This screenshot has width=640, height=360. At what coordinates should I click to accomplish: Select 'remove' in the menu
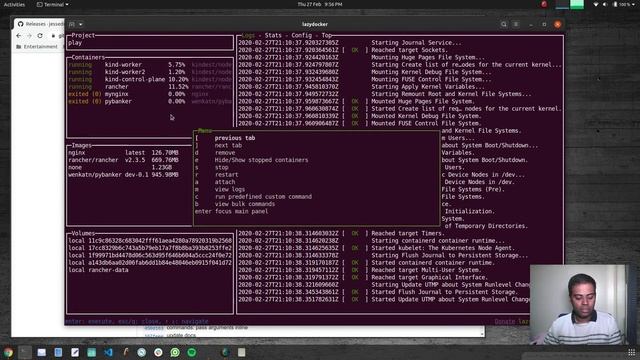pos(317,153)
